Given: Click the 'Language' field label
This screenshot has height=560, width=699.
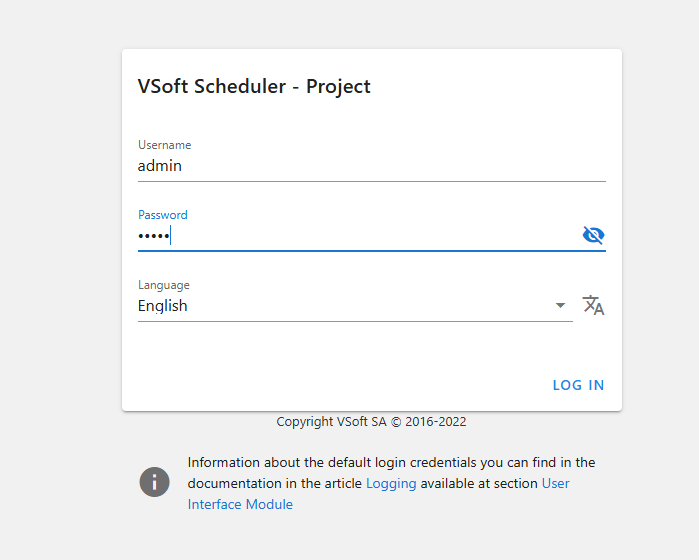Looking at the screenshot, I should [164, 285].
